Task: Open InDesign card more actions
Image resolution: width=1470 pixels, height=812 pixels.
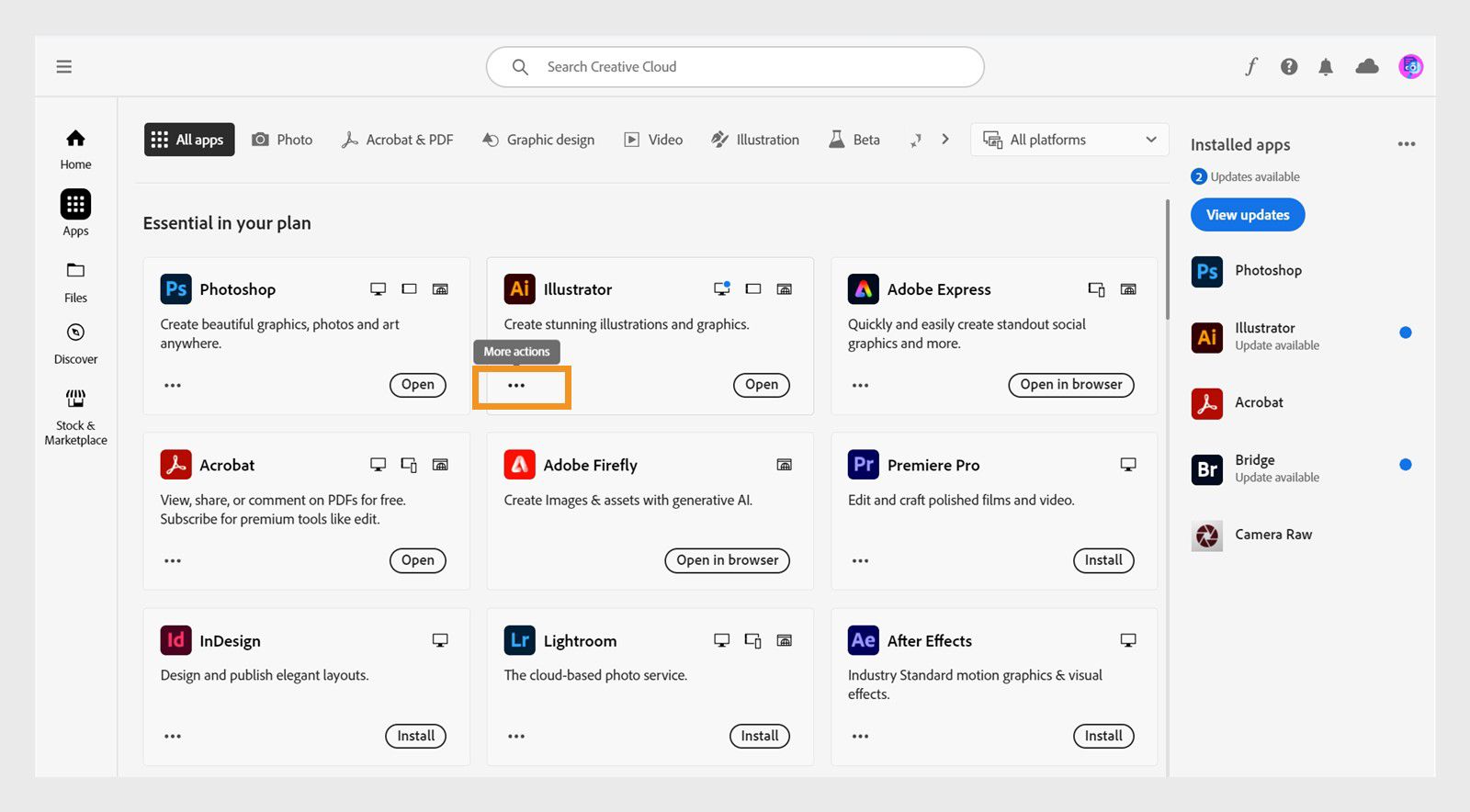Action: pos(173,737)
